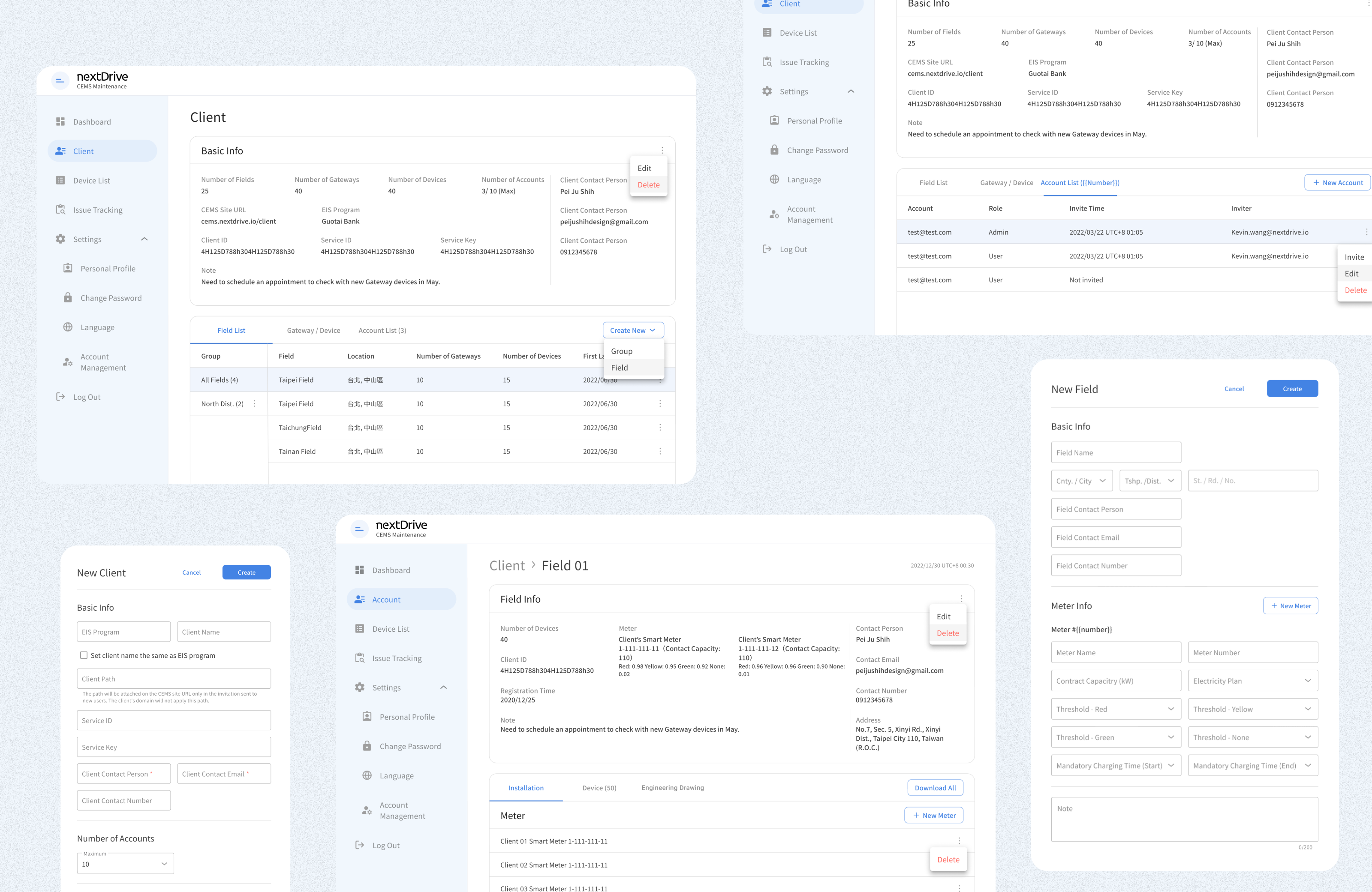Open the Basic Info three-dot menu
The image size is (1372, 892).
click(662, 151)
